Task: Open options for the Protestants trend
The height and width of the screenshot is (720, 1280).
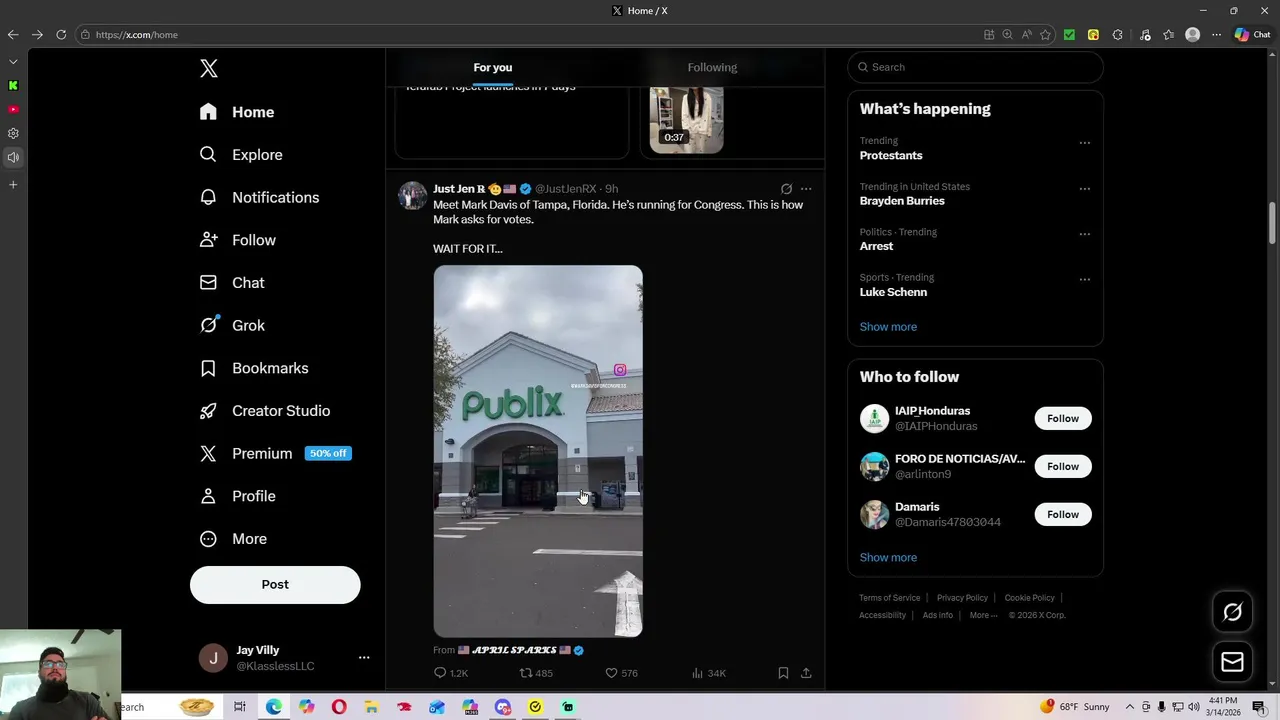Action: click(1084, 143)
